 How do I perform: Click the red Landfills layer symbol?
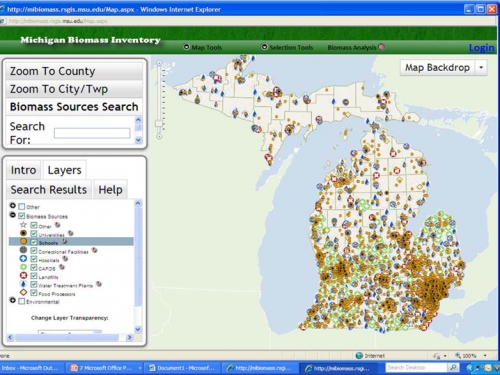(23, 275)
